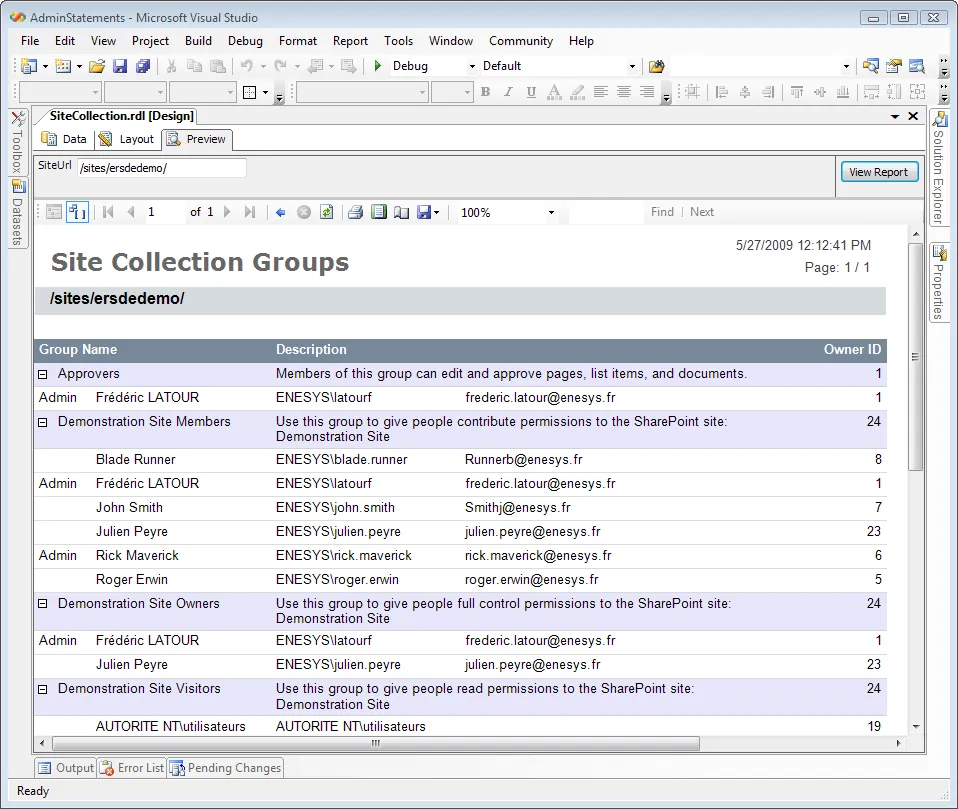Screen dimensions: 958x809
Task: Collapse the Approvers group row
Action: pyautogui.click(x=41, y=373)
